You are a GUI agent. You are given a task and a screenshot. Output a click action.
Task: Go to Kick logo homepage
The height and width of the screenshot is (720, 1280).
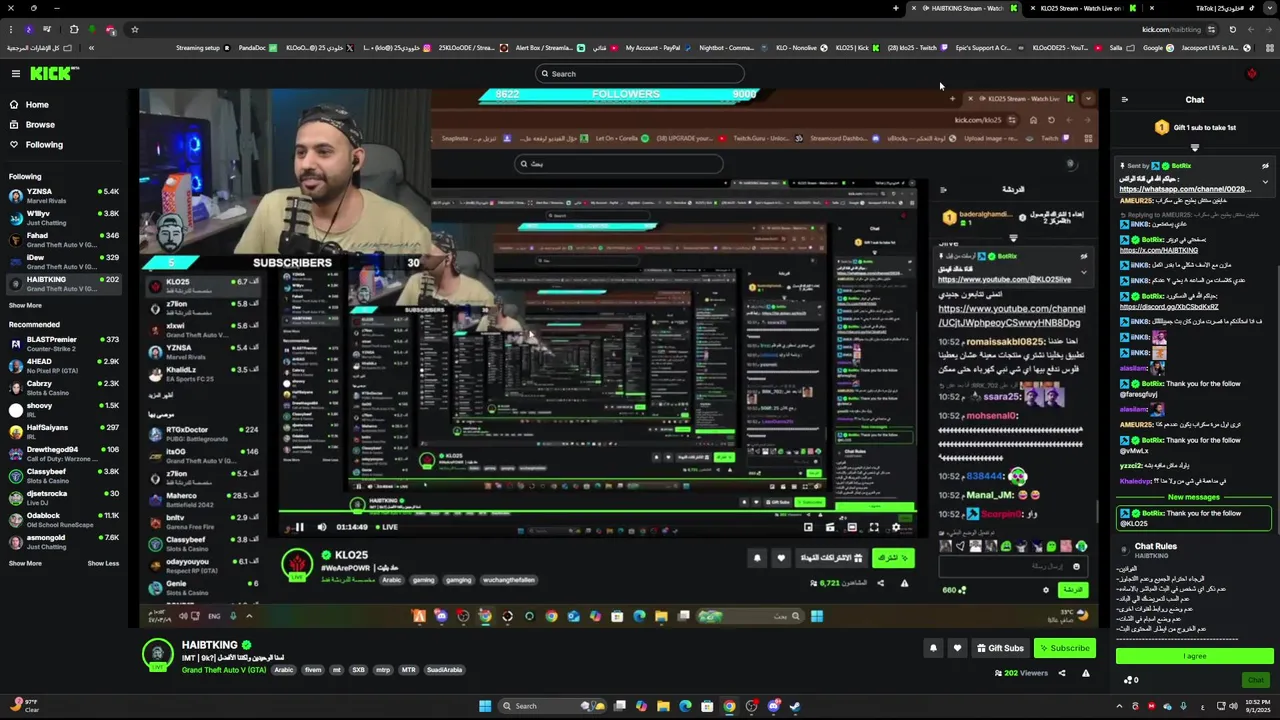pyautogui.click(x=54, y=73)
